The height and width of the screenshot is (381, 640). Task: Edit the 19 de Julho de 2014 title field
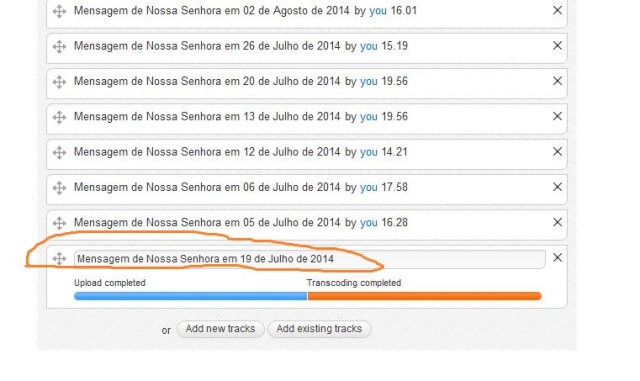pyautogui.click(x=309, y=259)
